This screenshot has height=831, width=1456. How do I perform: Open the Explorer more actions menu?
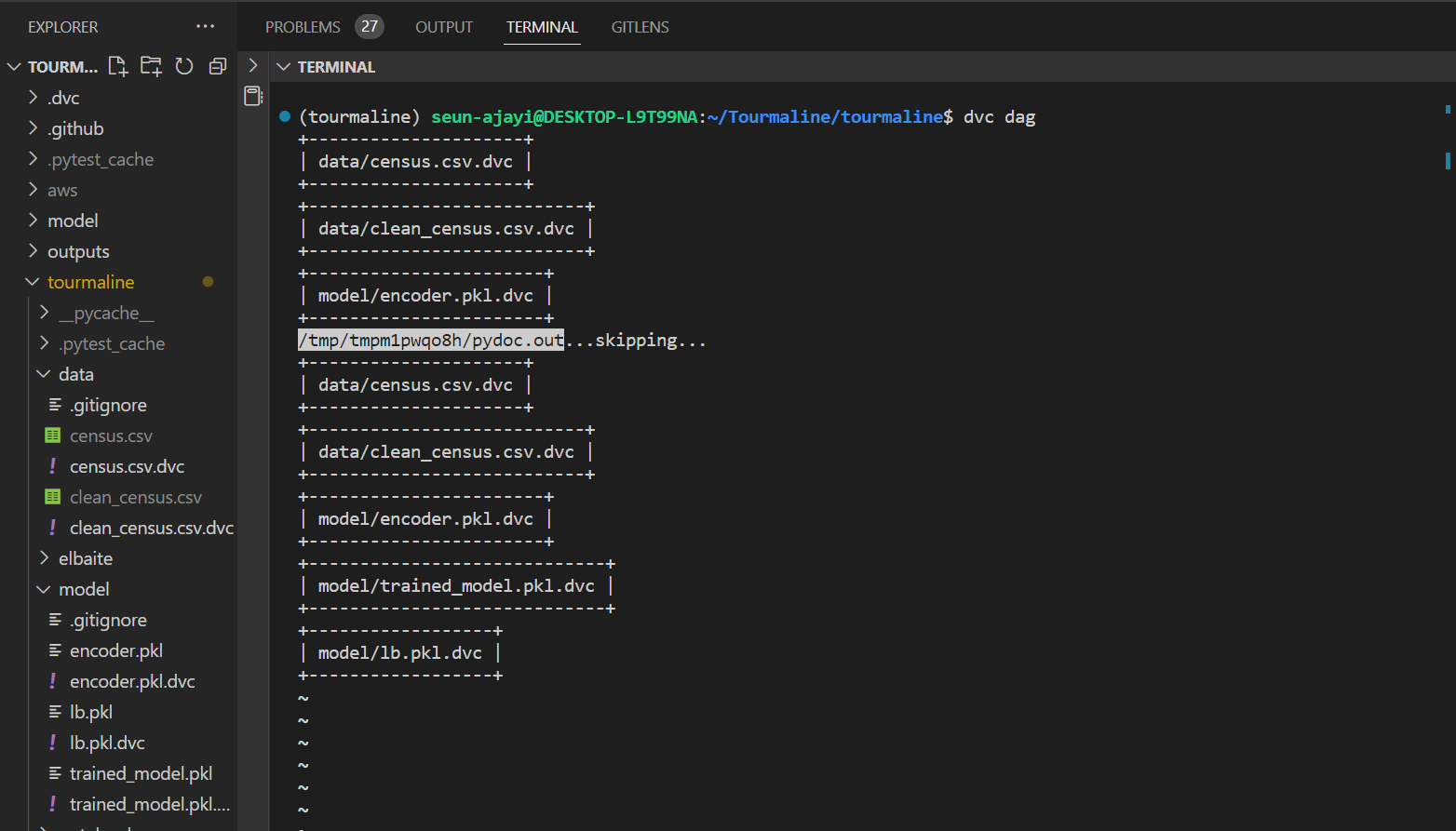tap(205, 27)
